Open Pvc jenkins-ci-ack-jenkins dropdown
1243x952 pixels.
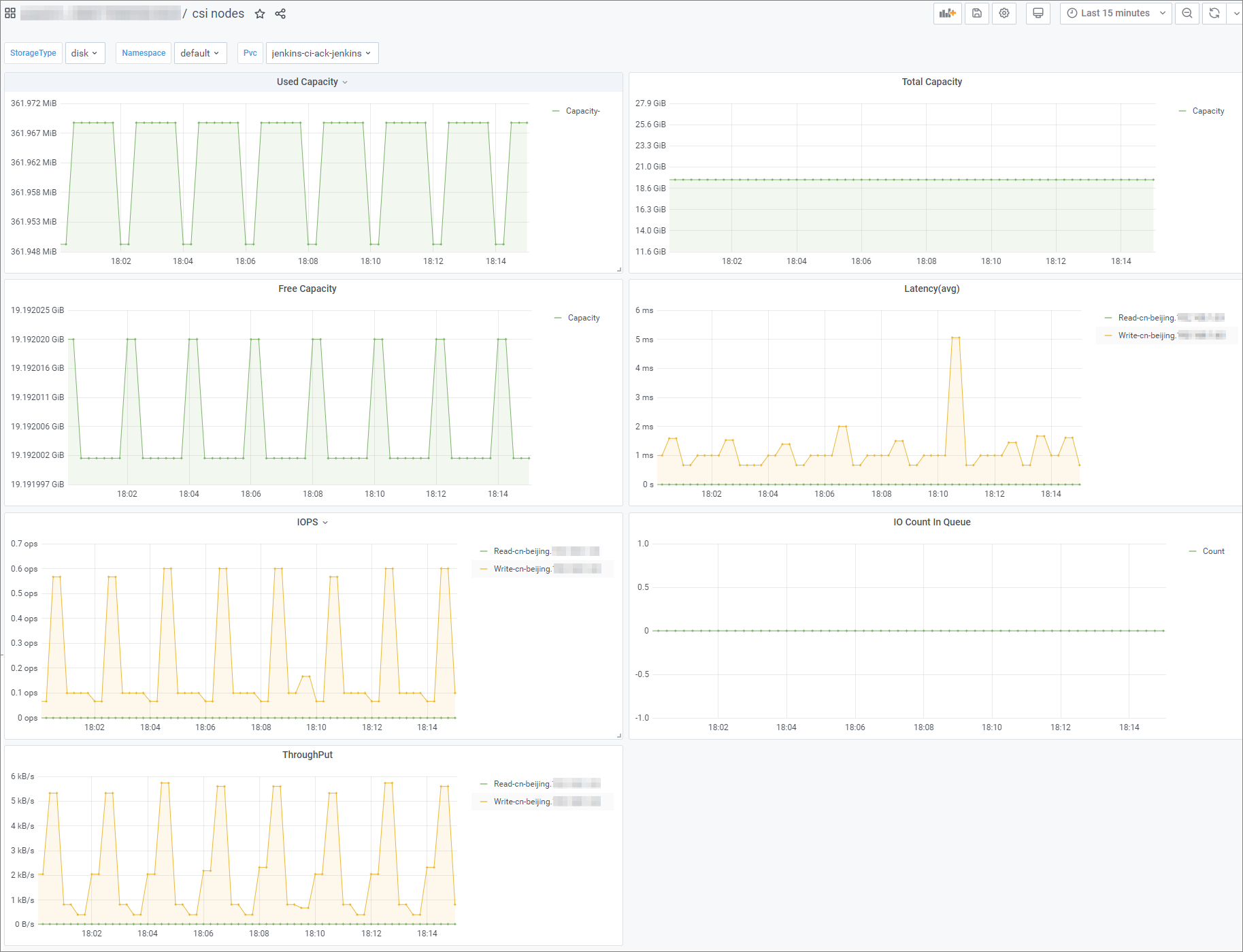click(322, 53)
